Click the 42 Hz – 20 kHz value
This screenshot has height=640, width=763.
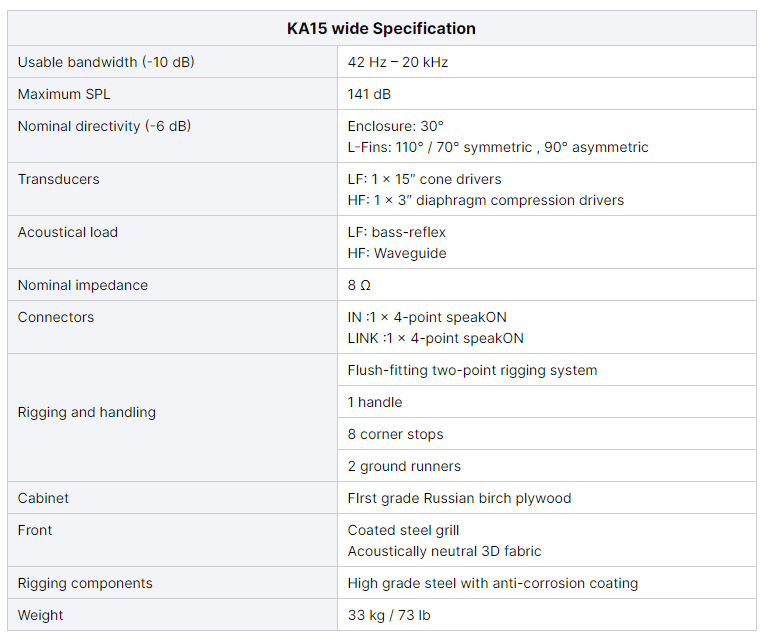click(398, 62)
